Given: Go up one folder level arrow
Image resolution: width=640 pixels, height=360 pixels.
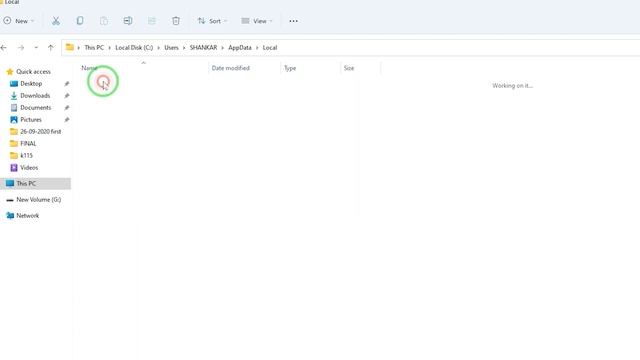Looking at the screenshot, I should coord(51,48).
